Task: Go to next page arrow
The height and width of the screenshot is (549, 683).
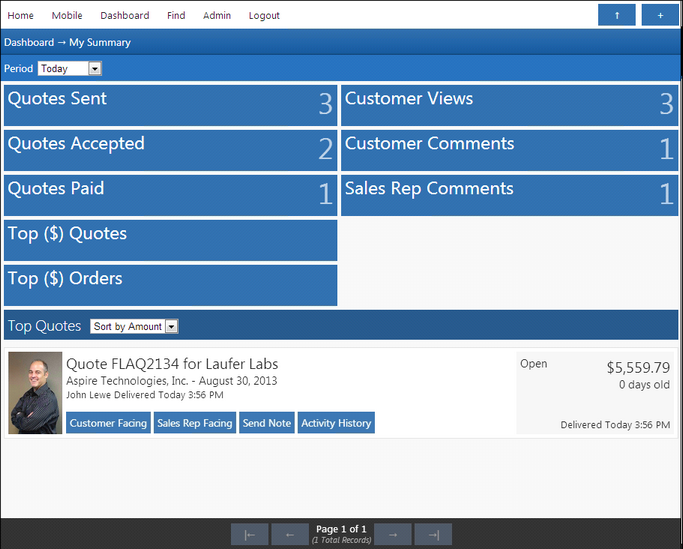Action: click(393, 535)
